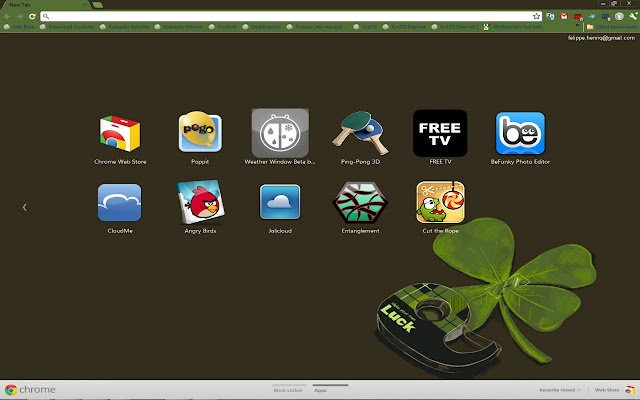Launch the Entanglement game
The height and width of the screenshot is (400, 640).
click(x=360, y=202)
